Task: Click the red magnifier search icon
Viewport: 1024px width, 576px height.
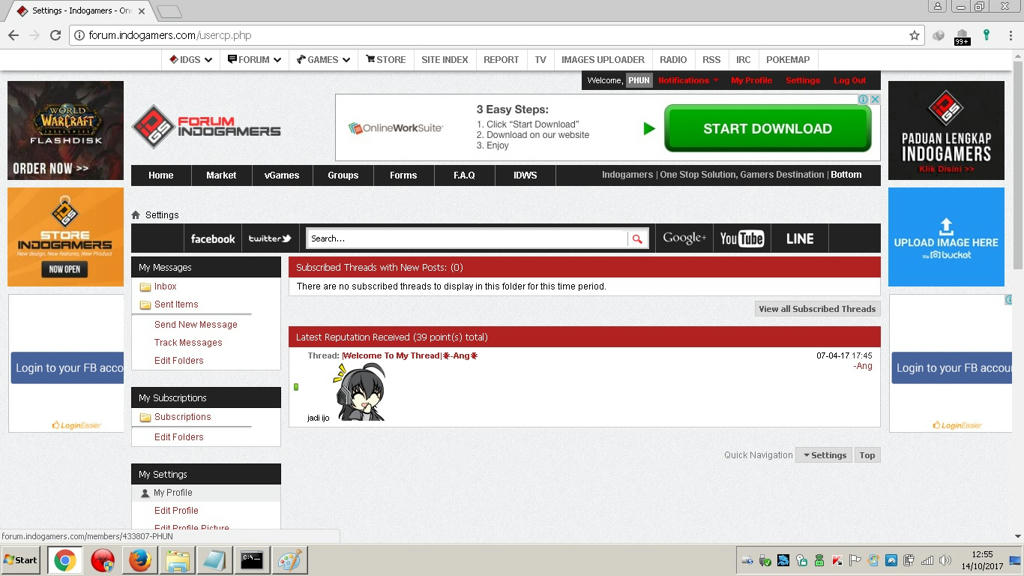Action: 637,239
